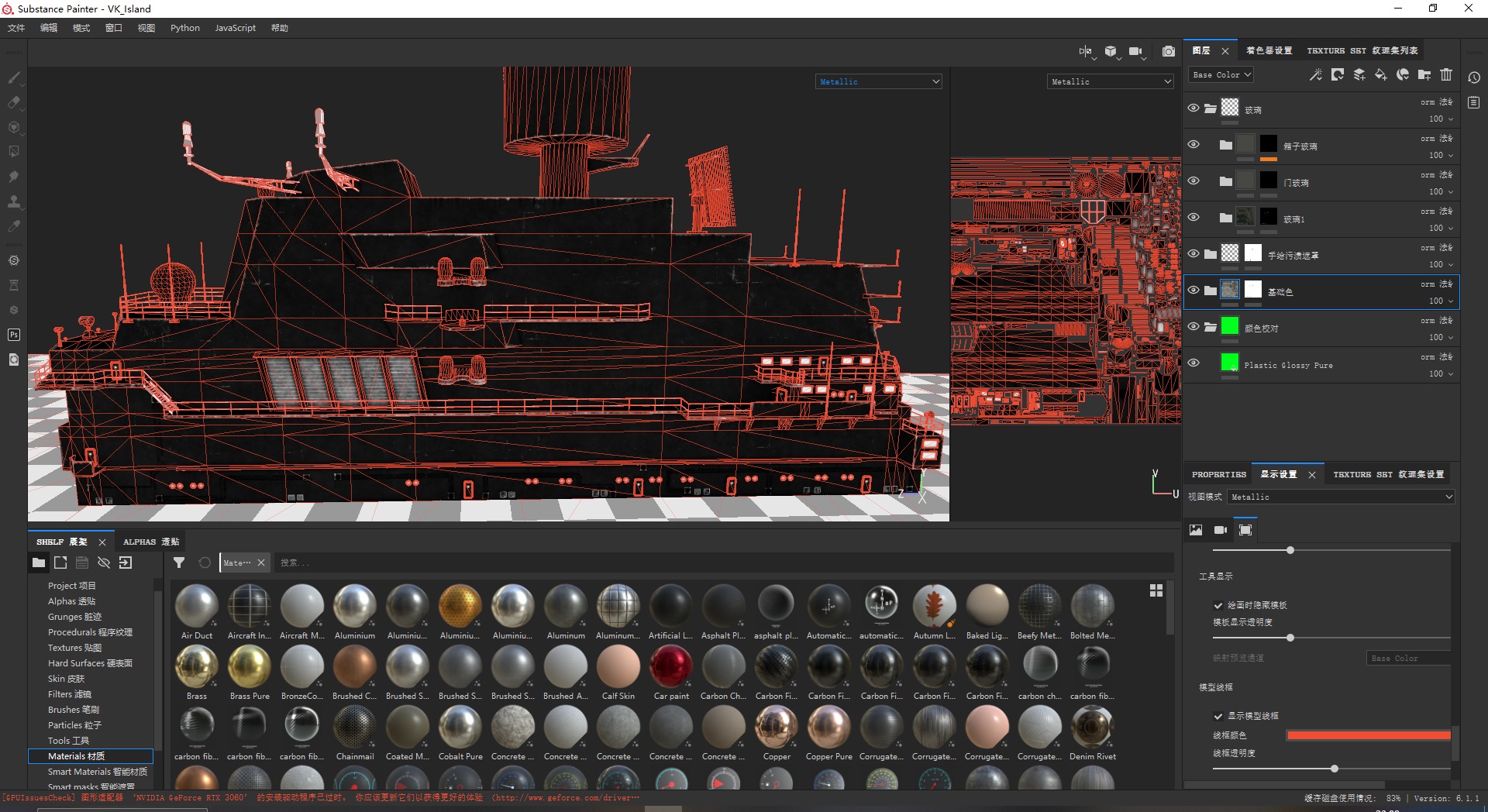Viewport: 1488px width, 812px height.
Task: Add a new paint layer
Action: pos(1359,74)
